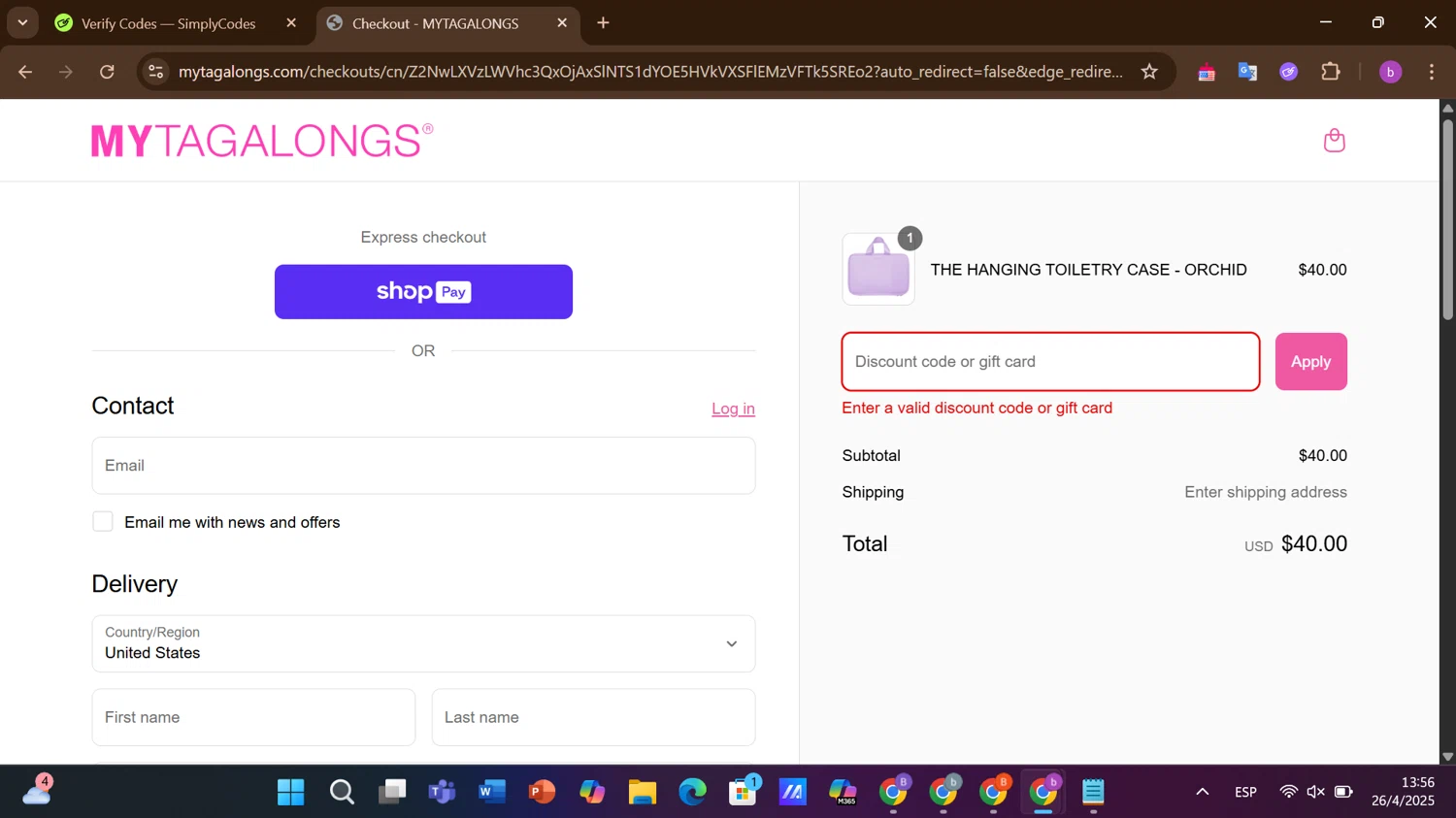Click the Last name field
The image size is (1456, 818).
coord(593,718)
